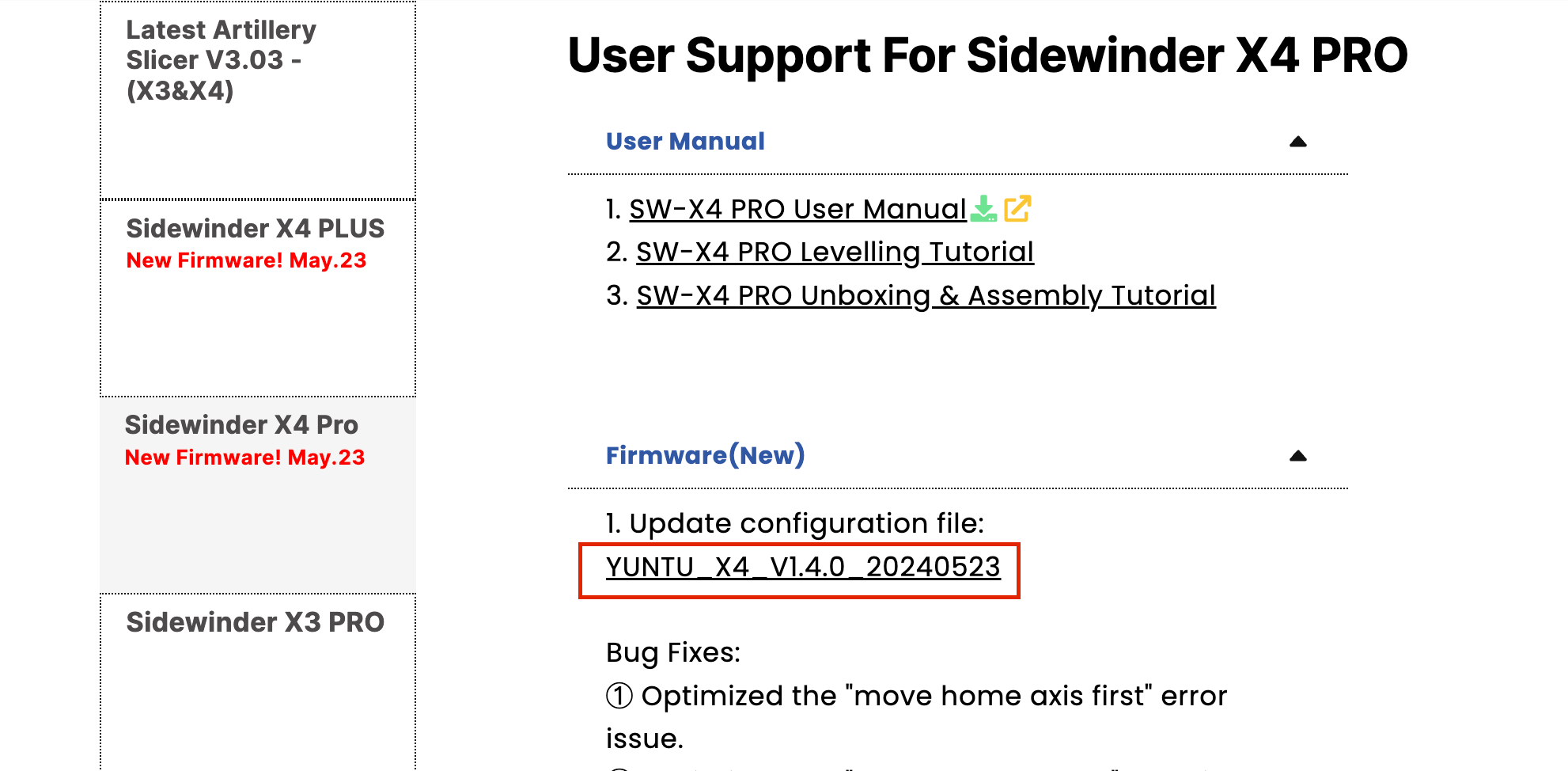Click New Firmware! May.23 under X4 Pro

244,458
